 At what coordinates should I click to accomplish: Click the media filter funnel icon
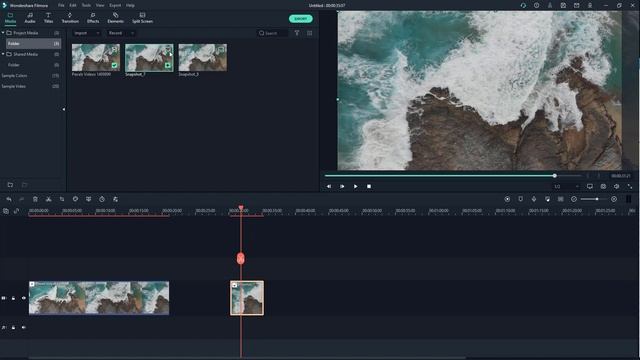click(x=297, y=33)
